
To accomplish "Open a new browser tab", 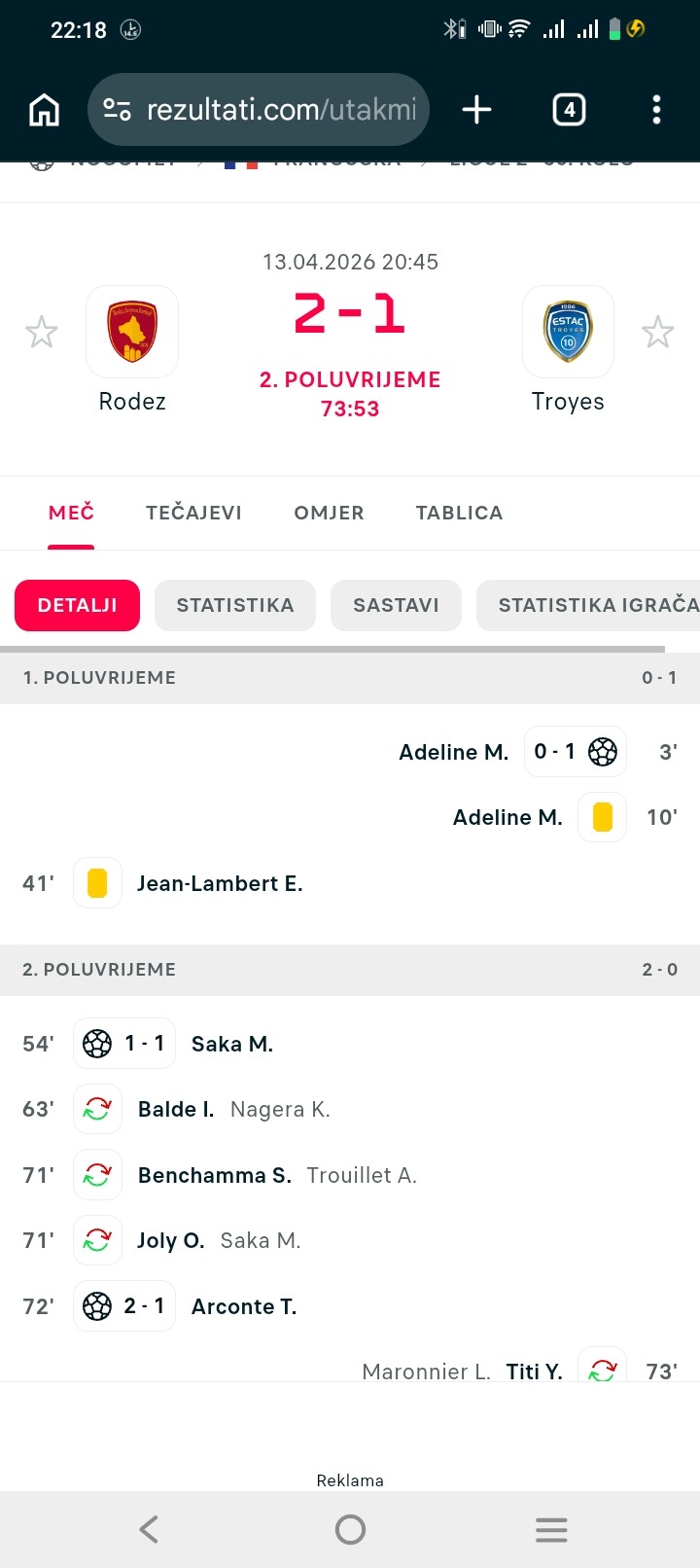I will coord(476,110).
